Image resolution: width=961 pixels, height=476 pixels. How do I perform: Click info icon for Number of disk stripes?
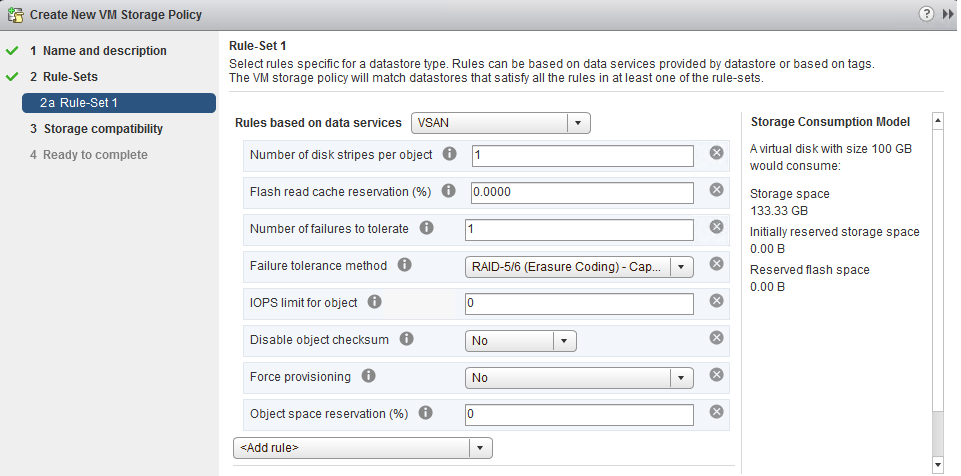(449, 154)
